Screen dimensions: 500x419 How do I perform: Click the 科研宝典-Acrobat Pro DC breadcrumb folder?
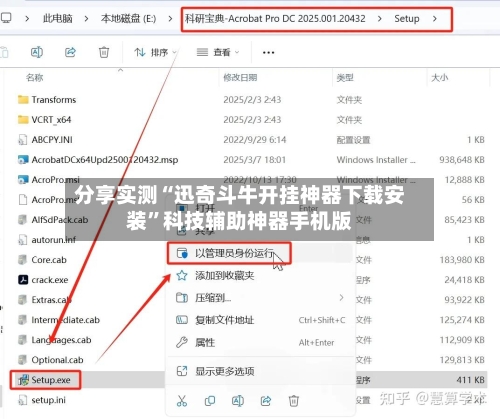pyautogui.click(x=275, y=18)
